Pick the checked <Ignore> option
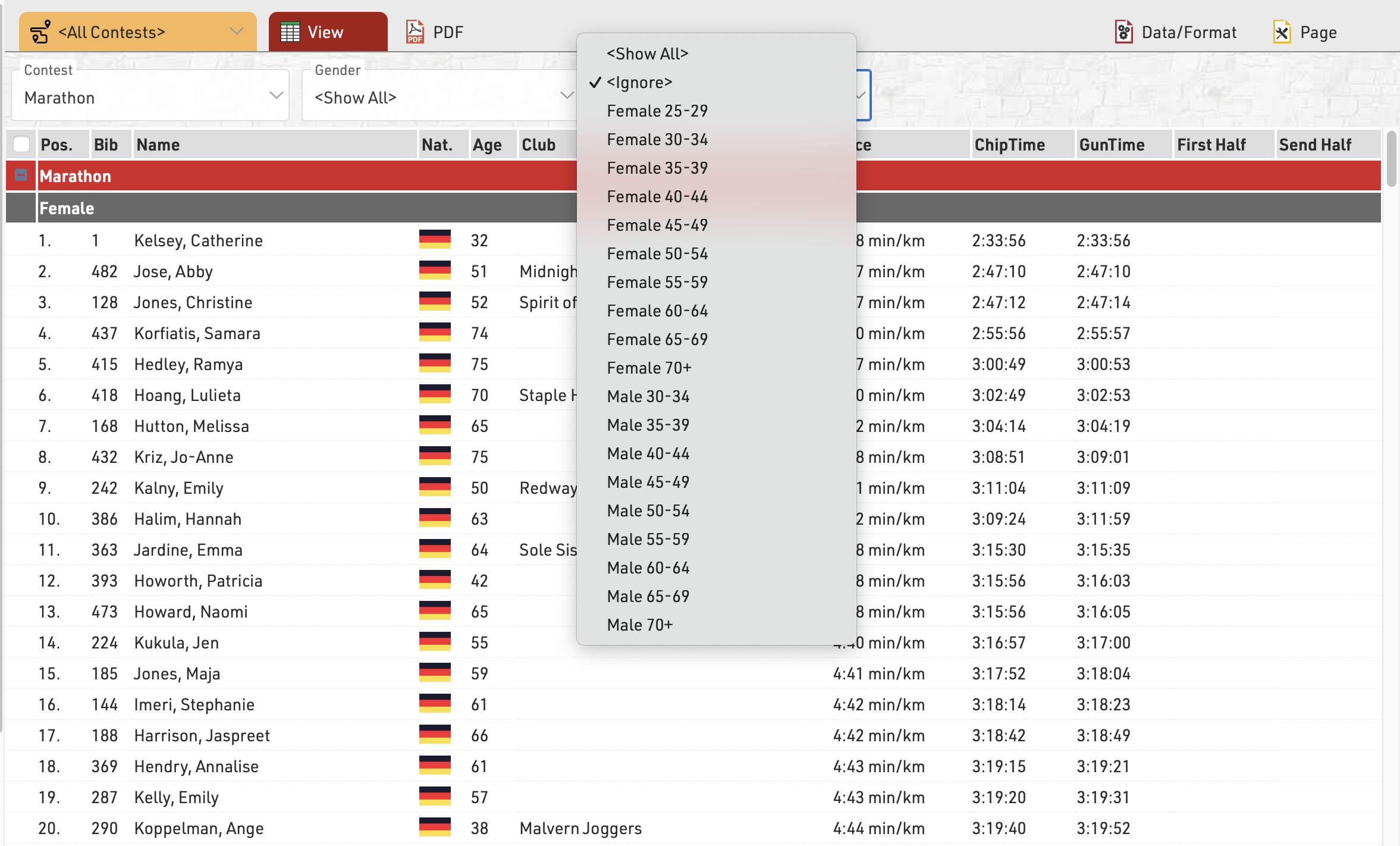The height and width of the screenshot is (846, 1400). click(639, 82)
